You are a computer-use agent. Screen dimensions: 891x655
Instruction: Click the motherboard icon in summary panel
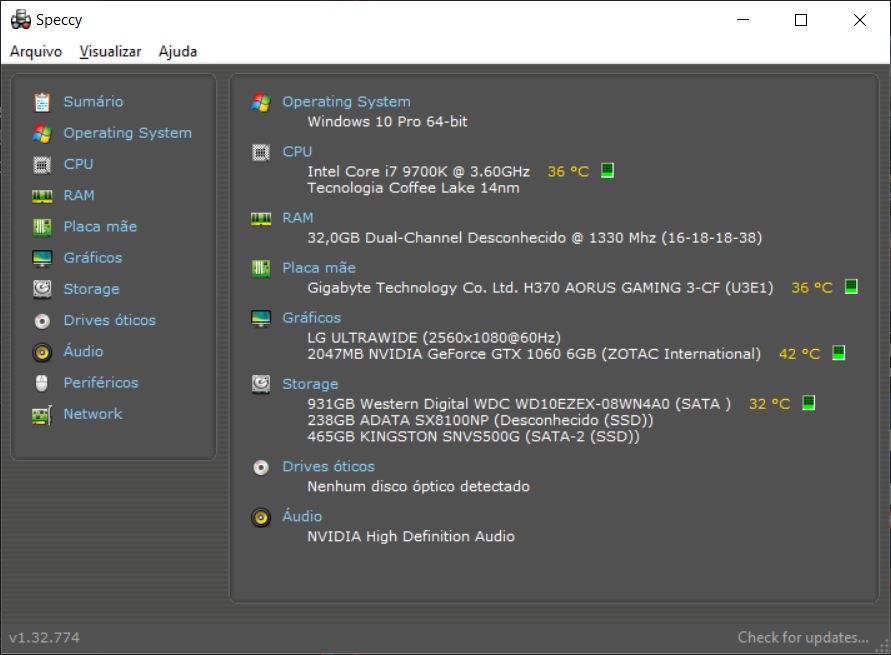coord(261,268)
